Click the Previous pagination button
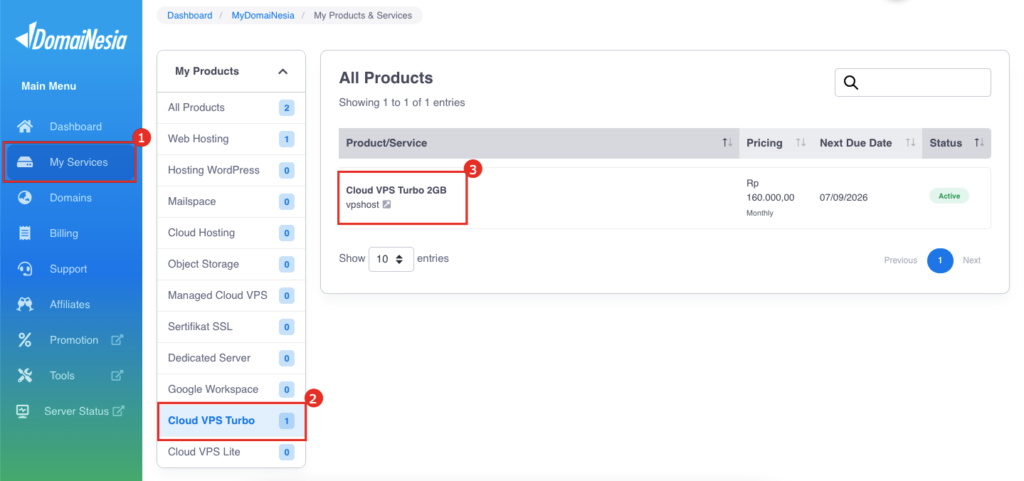 point(901,260)
